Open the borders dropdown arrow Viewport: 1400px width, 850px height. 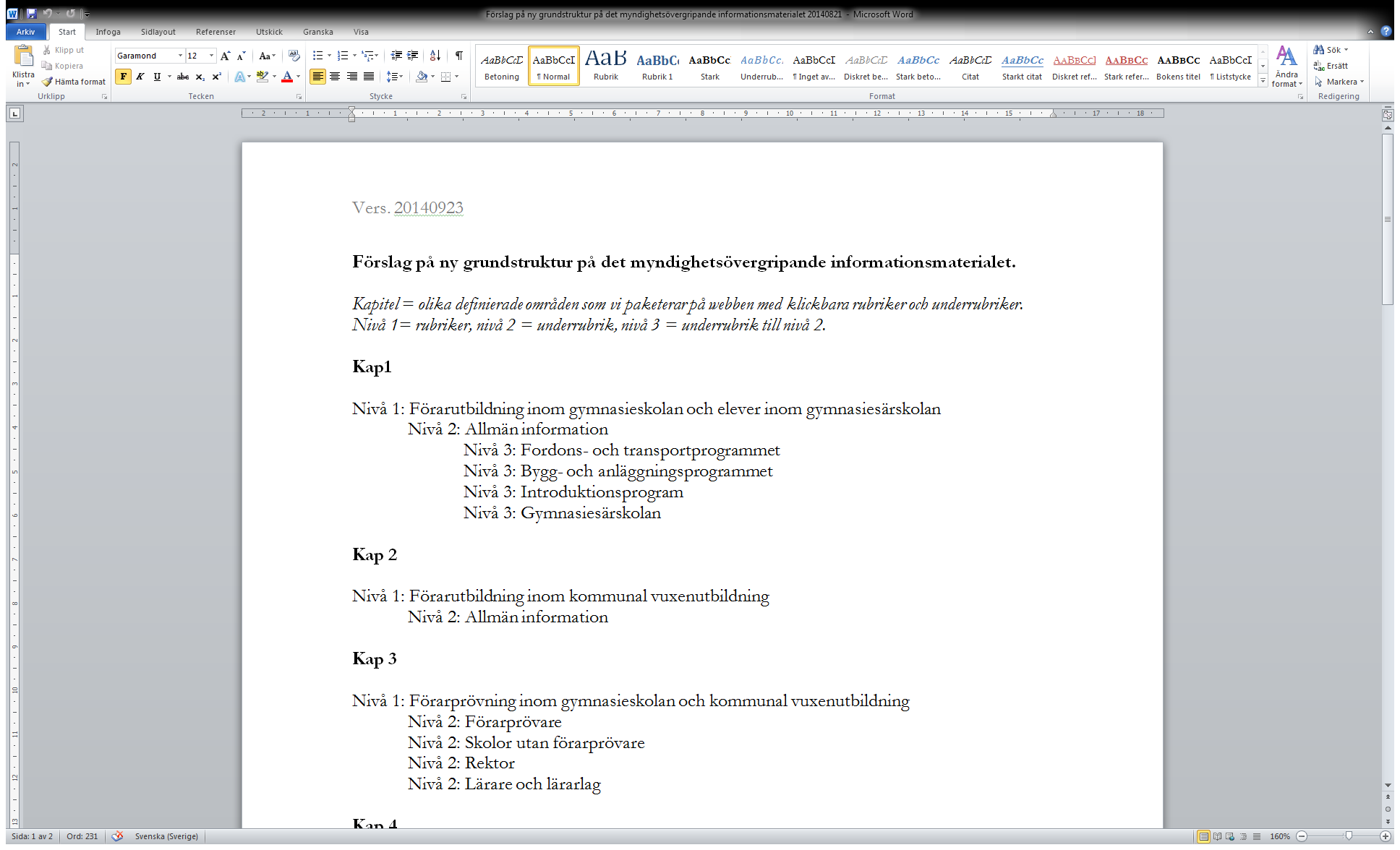[x=456, y=77]
